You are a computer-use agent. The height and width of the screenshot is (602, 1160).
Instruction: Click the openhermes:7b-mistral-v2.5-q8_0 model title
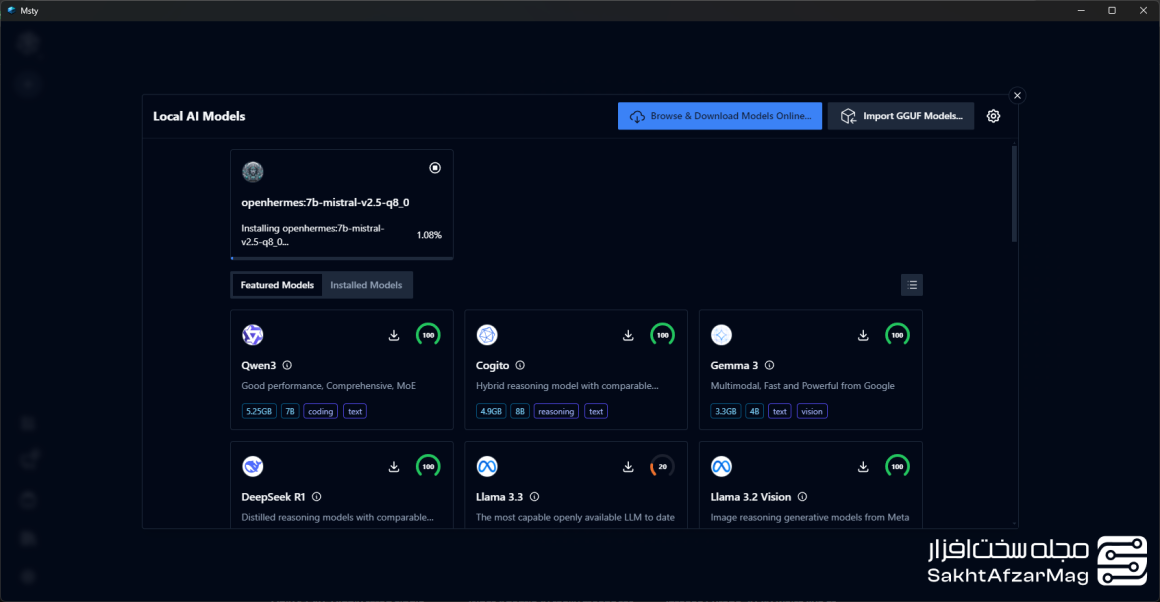(326, 203)
